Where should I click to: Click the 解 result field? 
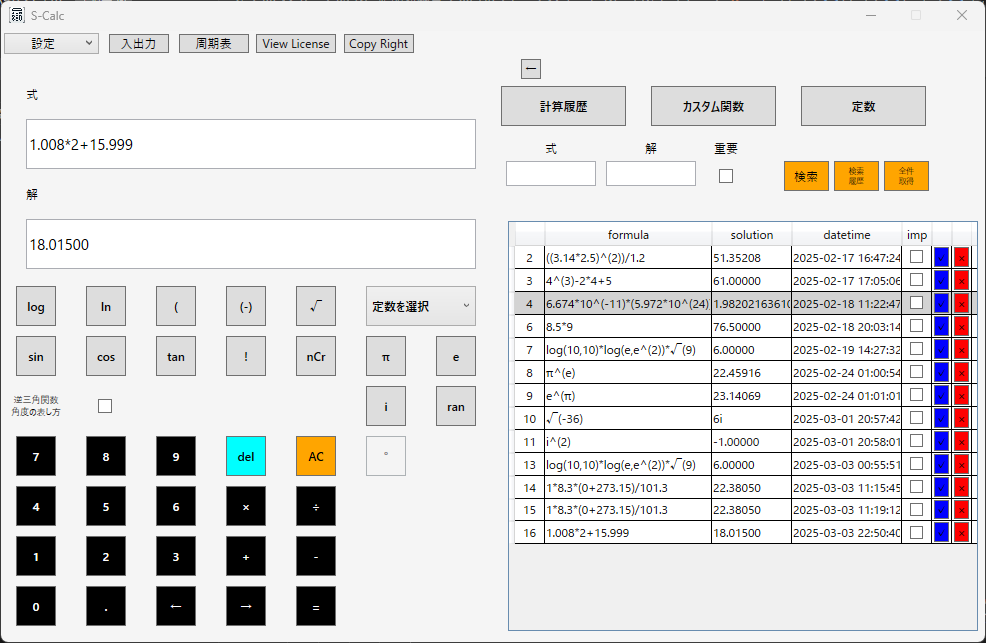251,244
